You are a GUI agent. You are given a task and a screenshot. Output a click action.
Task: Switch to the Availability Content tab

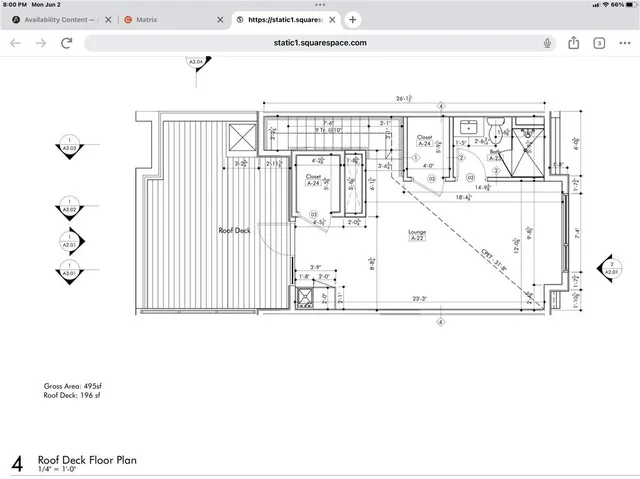(59, 20)
